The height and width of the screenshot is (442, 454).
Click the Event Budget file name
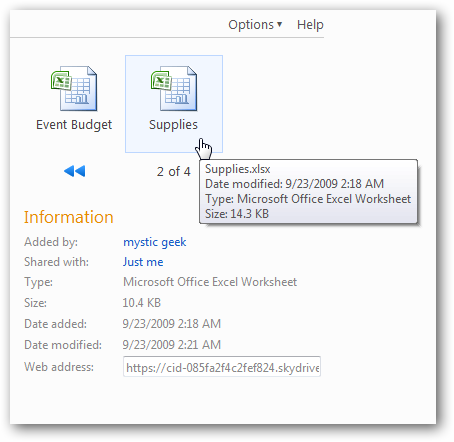[x=74, y=125]
